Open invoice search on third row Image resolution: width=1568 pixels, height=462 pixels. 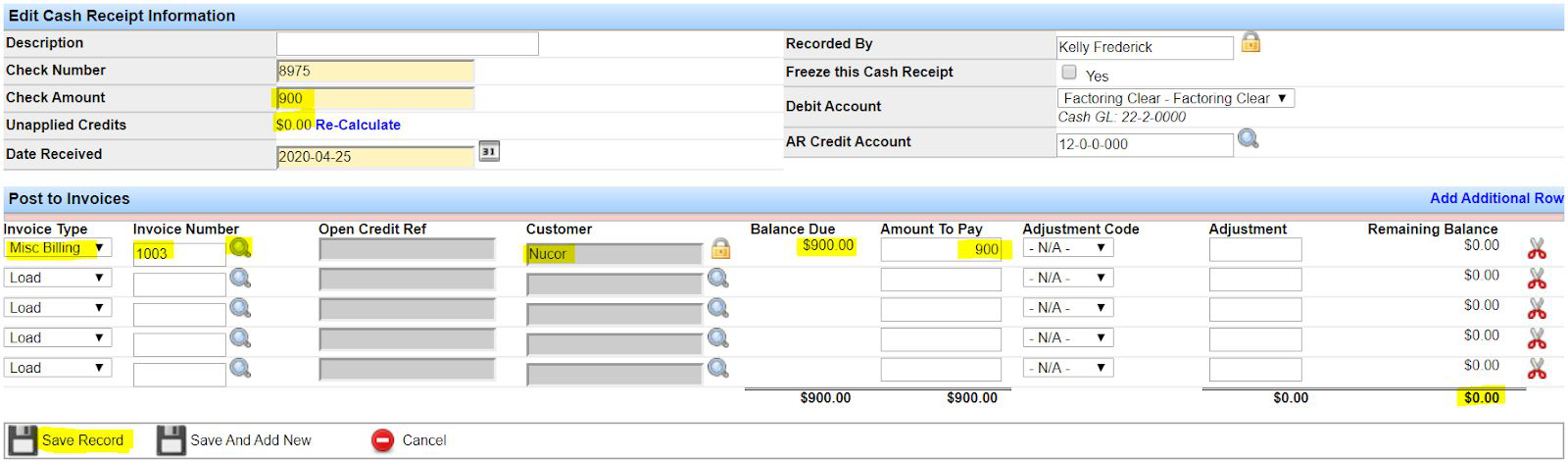coord(240,308)
